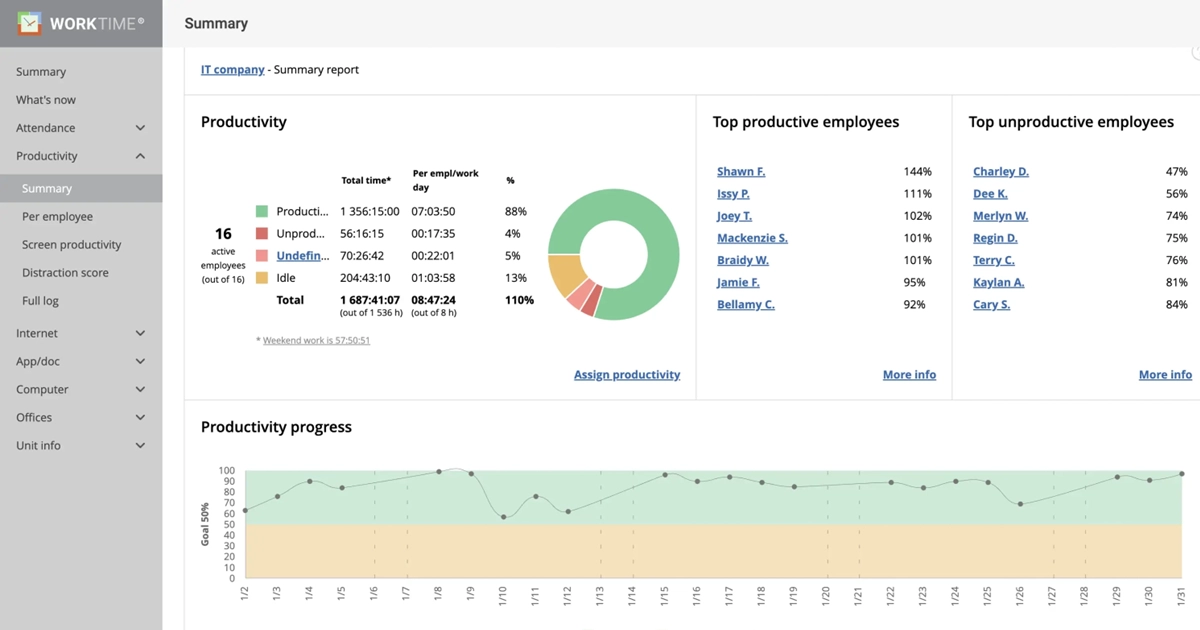Click the Assign productivity link
1200x630 pixels.
(626, 375)
